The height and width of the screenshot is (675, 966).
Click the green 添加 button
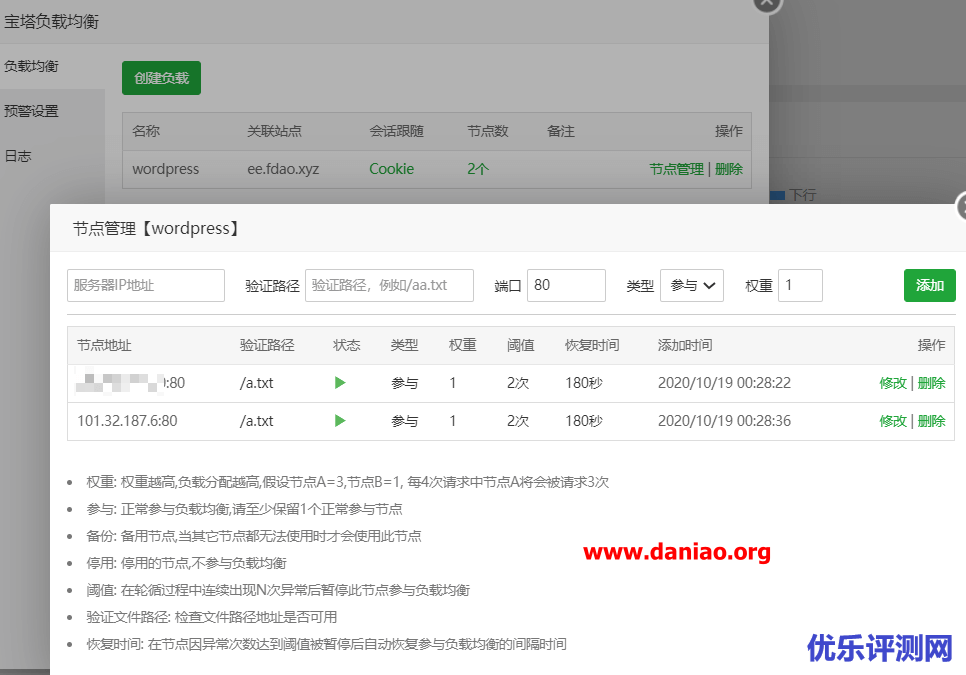(x=930, y=285)
